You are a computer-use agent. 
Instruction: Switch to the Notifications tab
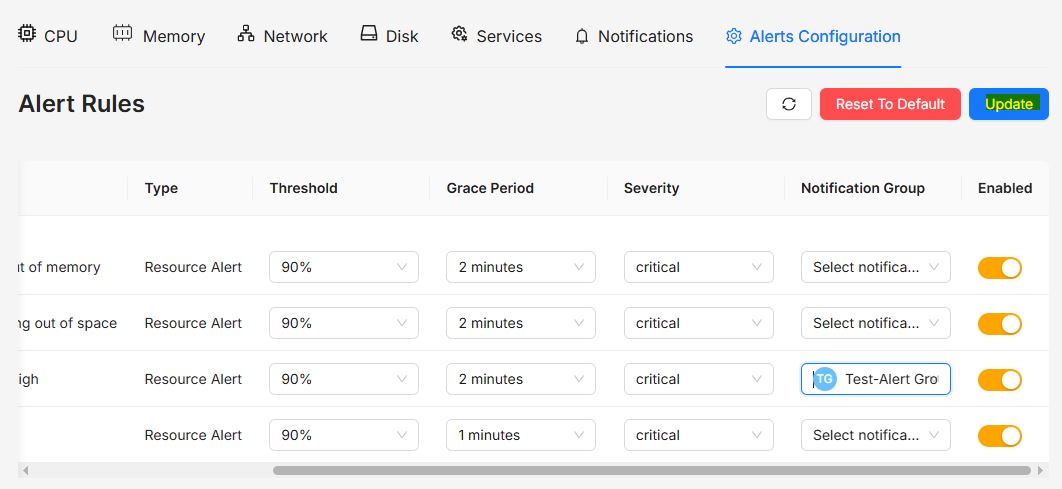click(x=634, y=37)
